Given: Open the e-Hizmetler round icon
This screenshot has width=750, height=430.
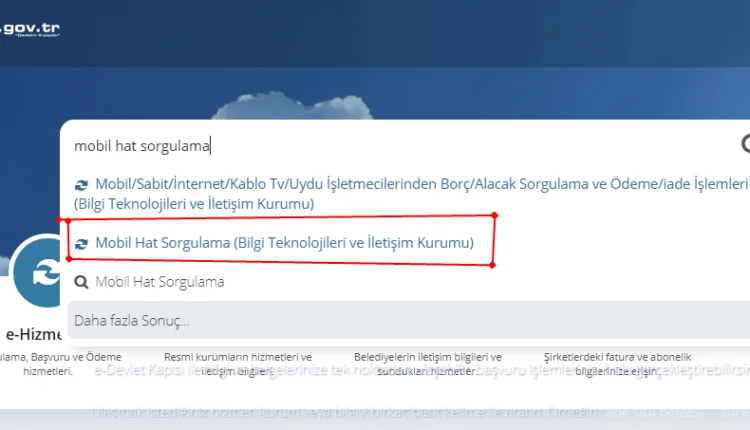Looking at the screenshot, I should (x=37, y=271).
